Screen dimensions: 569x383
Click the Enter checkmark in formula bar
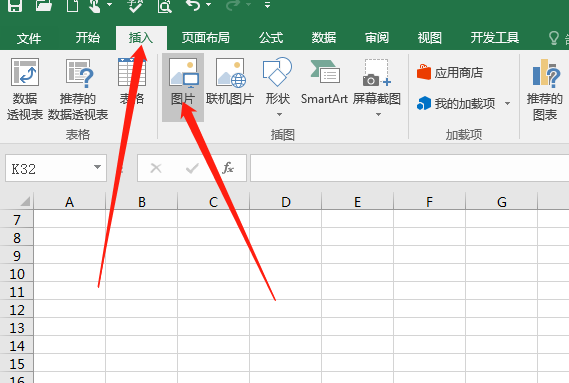pyautogui.click(x=192, y=168)
